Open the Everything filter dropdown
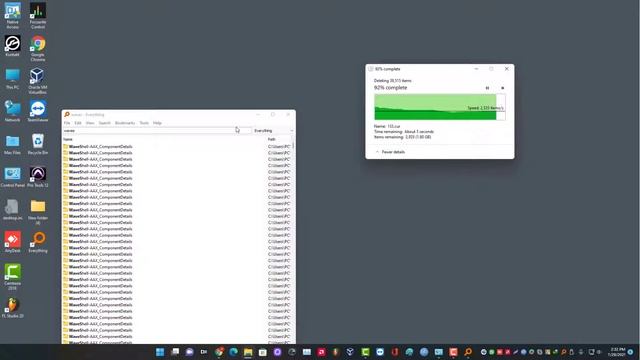The image size is (640, 360). 273,131
